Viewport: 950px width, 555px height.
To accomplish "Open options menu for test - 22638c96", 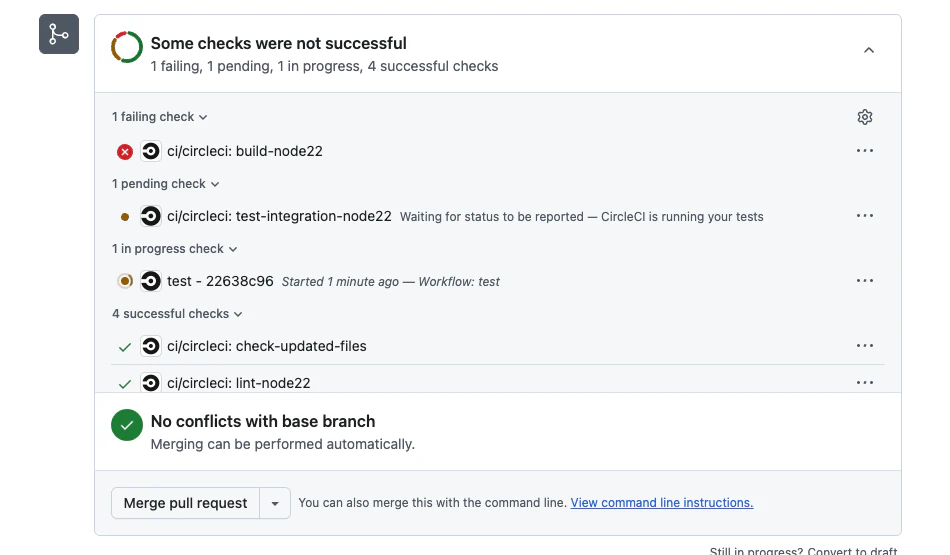I will (865, 281).
